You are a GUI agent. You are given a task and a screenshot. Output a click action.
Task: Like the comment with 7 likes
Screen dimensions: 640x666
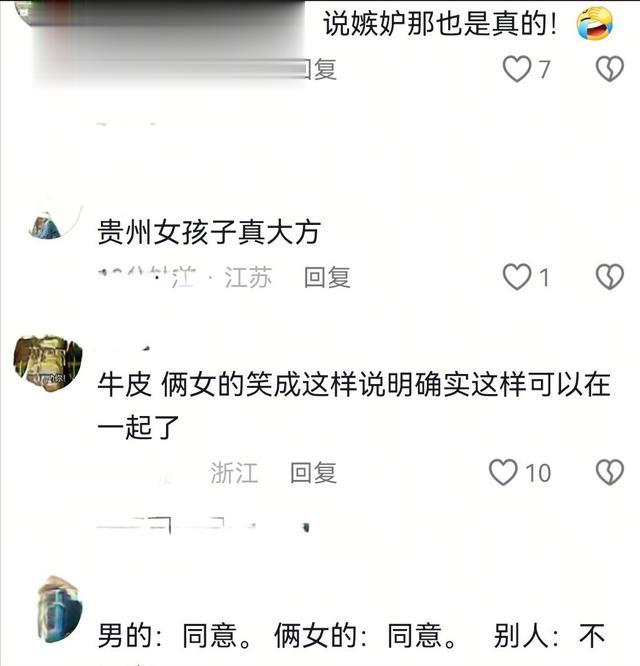point(517,69)
